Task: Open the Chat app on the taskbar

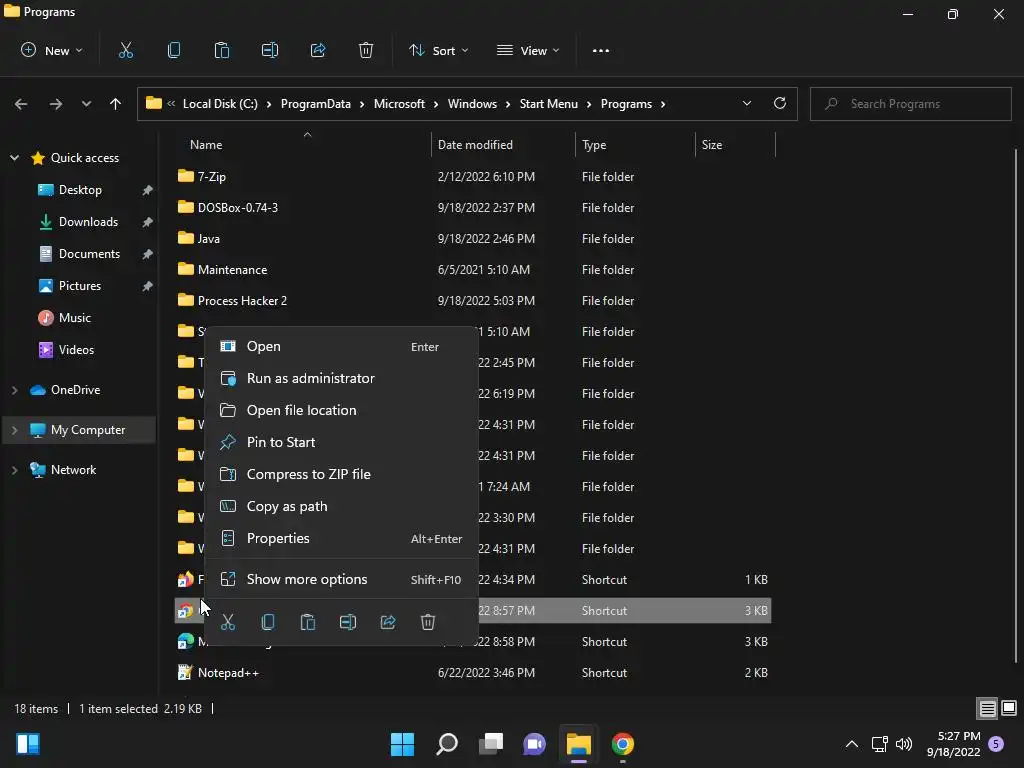Action: pyautogui.click(x=534, y=744)
